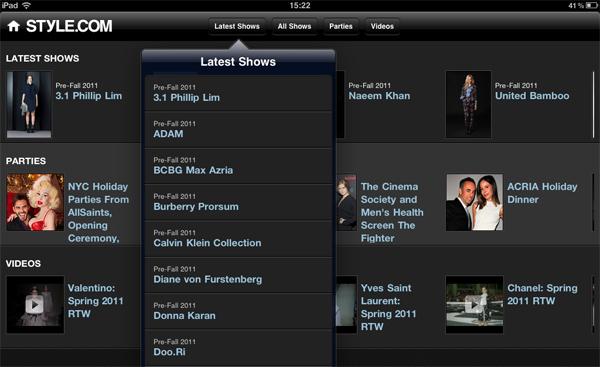Screen dimensions: 600x367
Task: Choose Burberry Prorsum from the list
Action: pyautogui.click(x=238, y=202)
